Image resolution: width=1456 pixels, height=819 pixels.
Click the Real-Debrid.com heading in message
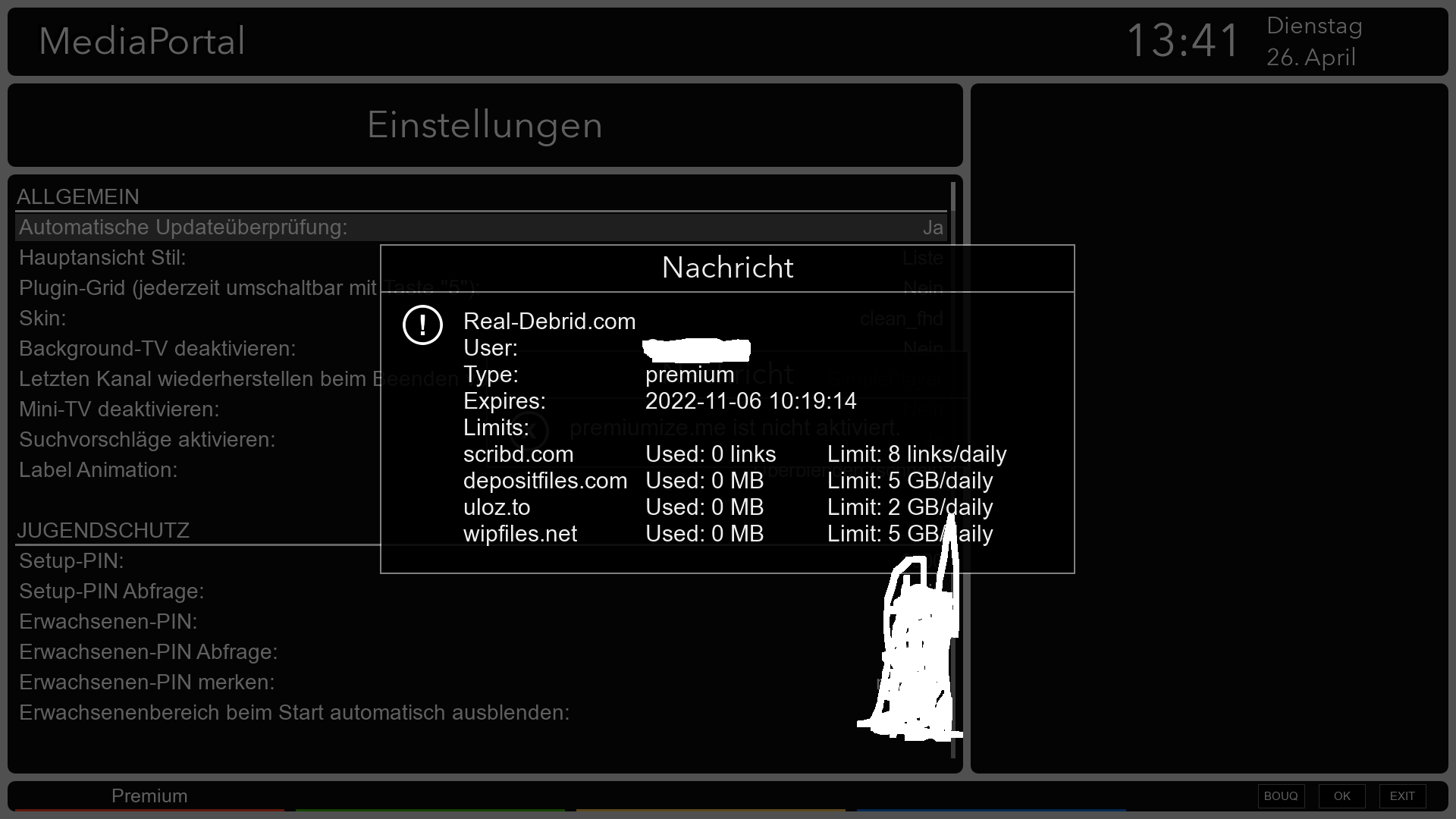tap(550, 322)
